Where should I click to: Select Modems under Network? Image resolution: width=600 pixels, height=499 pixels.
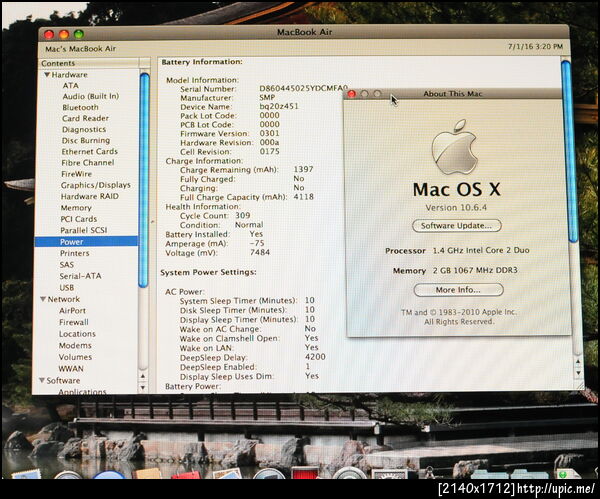click(x=75, y=346)
